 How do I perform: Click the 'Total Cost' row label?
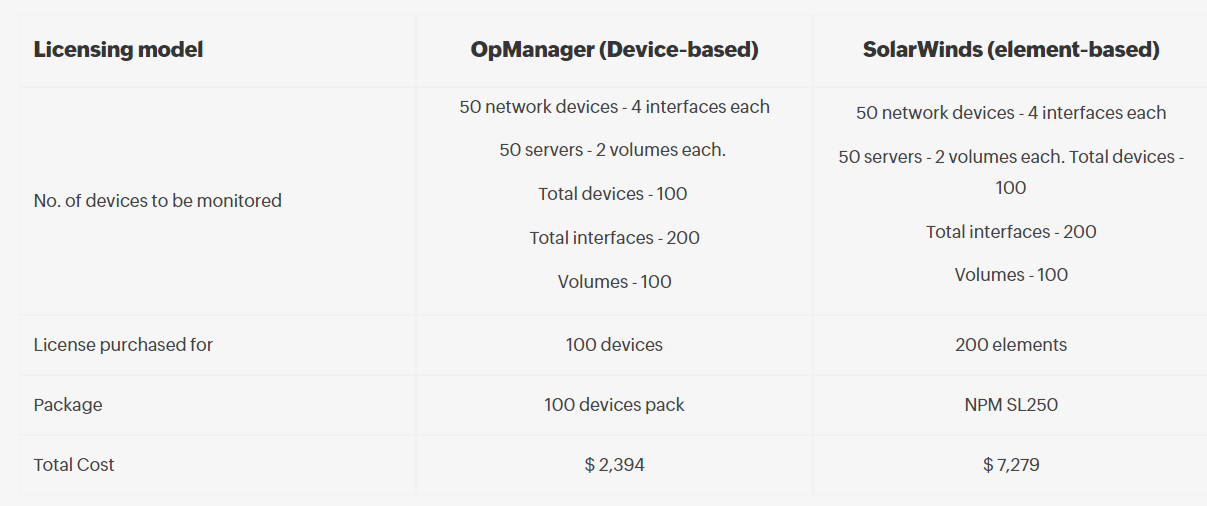[x=74, y=465]
